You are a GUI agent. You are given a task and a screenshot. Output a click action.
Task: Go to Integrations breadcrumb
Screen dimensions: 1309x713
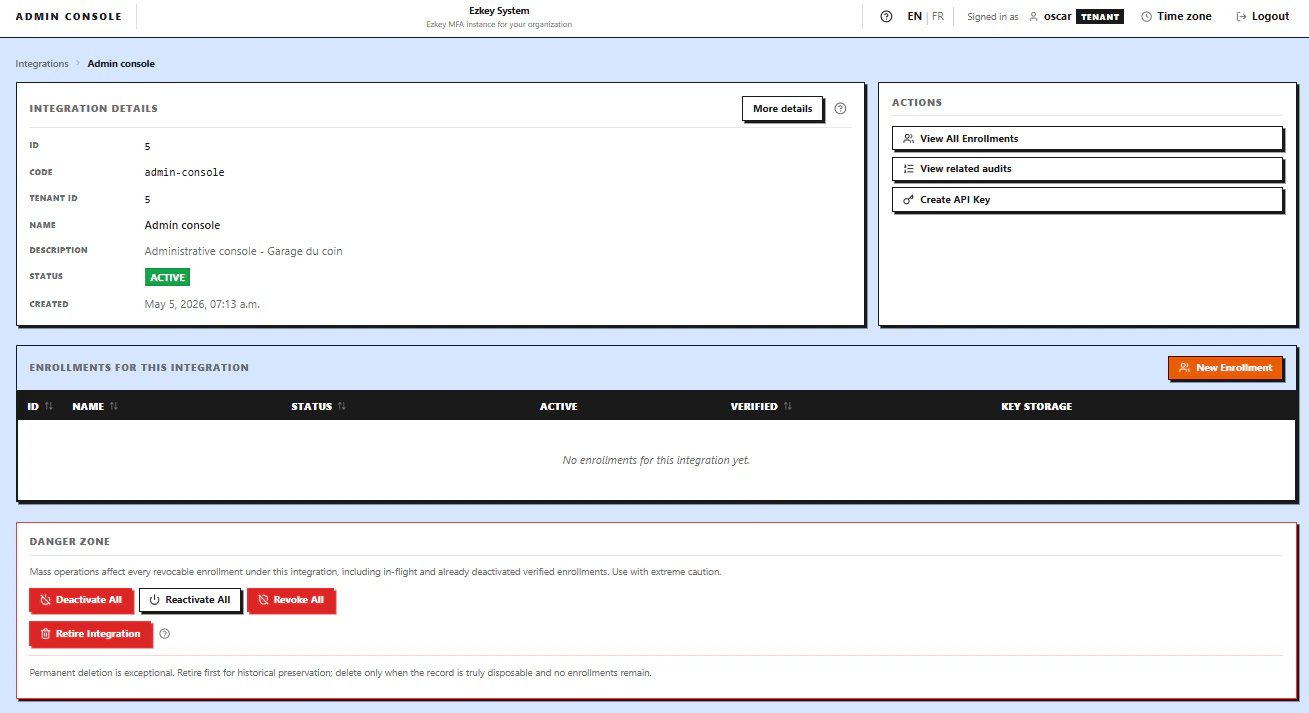42,64
